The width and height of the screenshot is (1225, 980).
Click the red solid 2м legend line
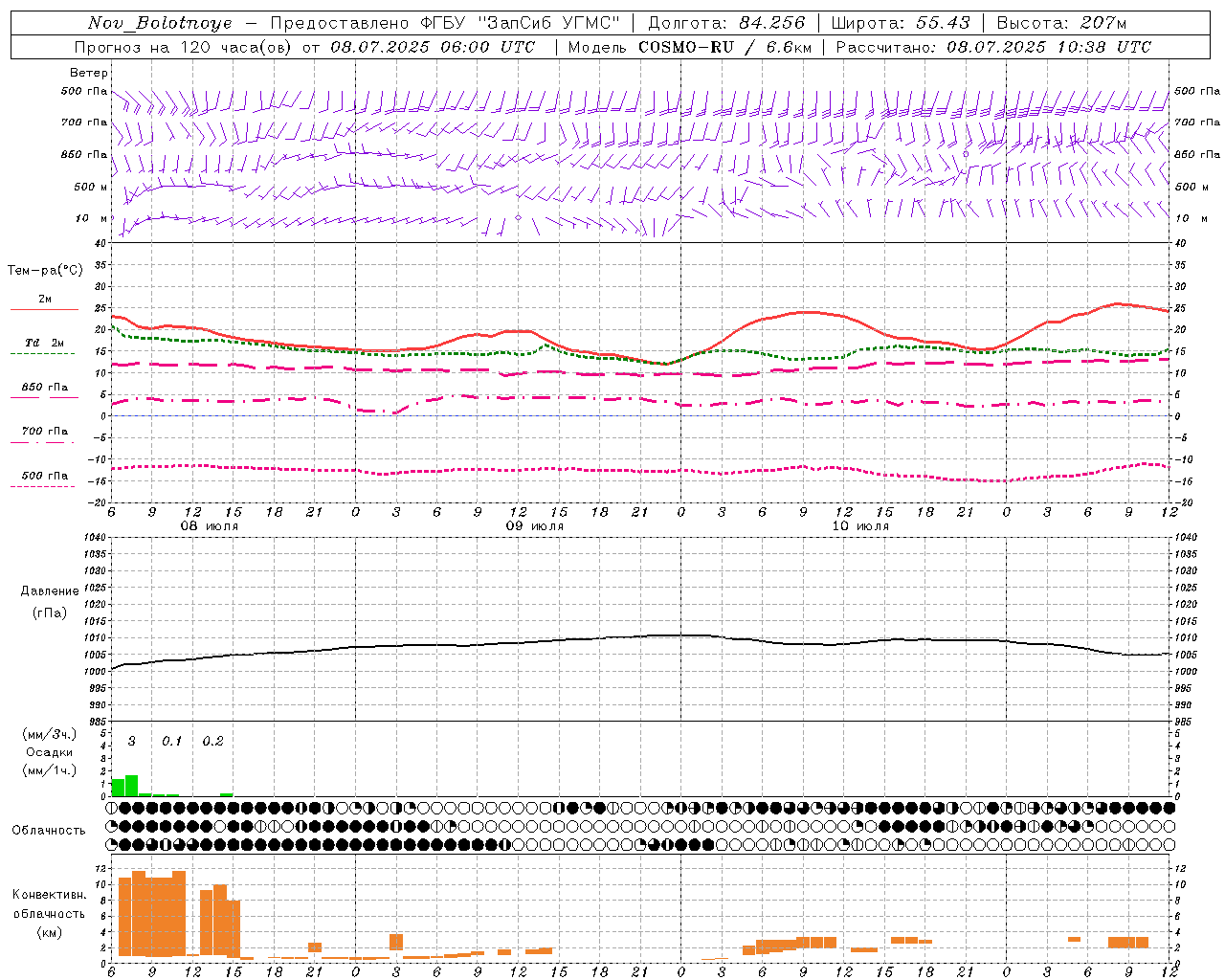[x=44, y=309]
